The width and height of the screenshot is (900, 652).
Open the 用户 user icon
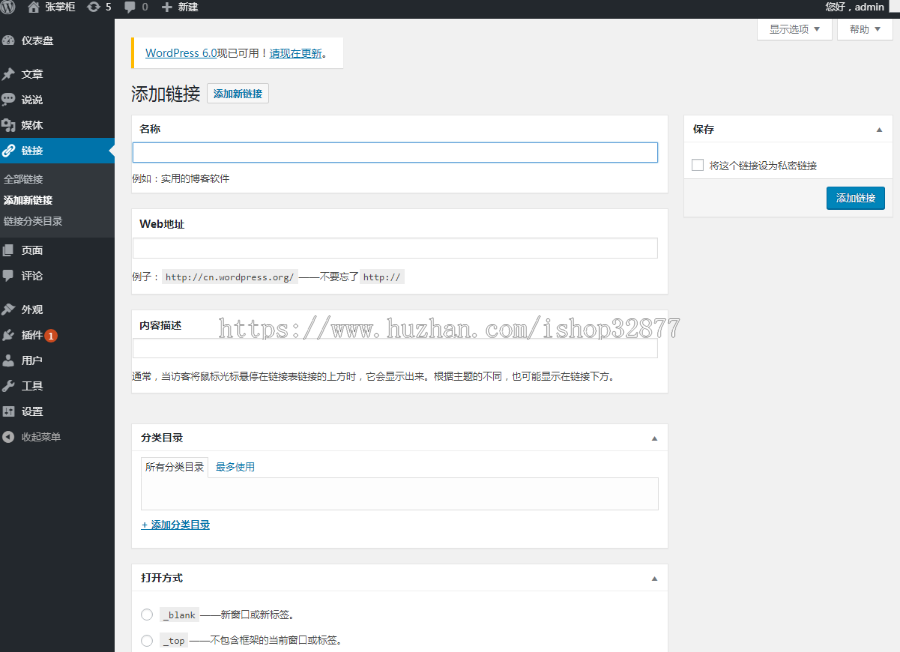[8, 360]
